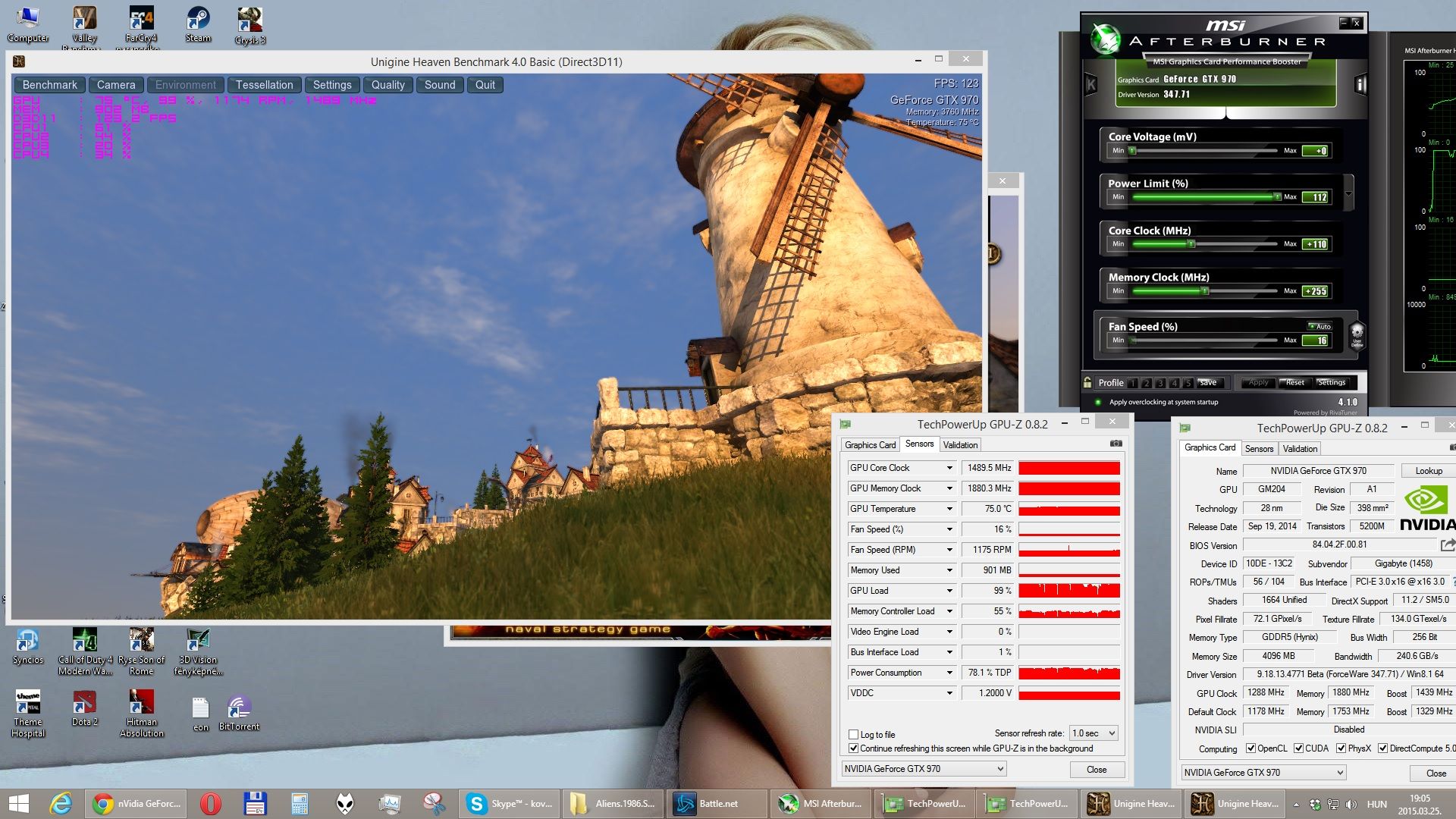Click the Skype taskbar button
Screen dimensions: 1456x819
(510, 804)
